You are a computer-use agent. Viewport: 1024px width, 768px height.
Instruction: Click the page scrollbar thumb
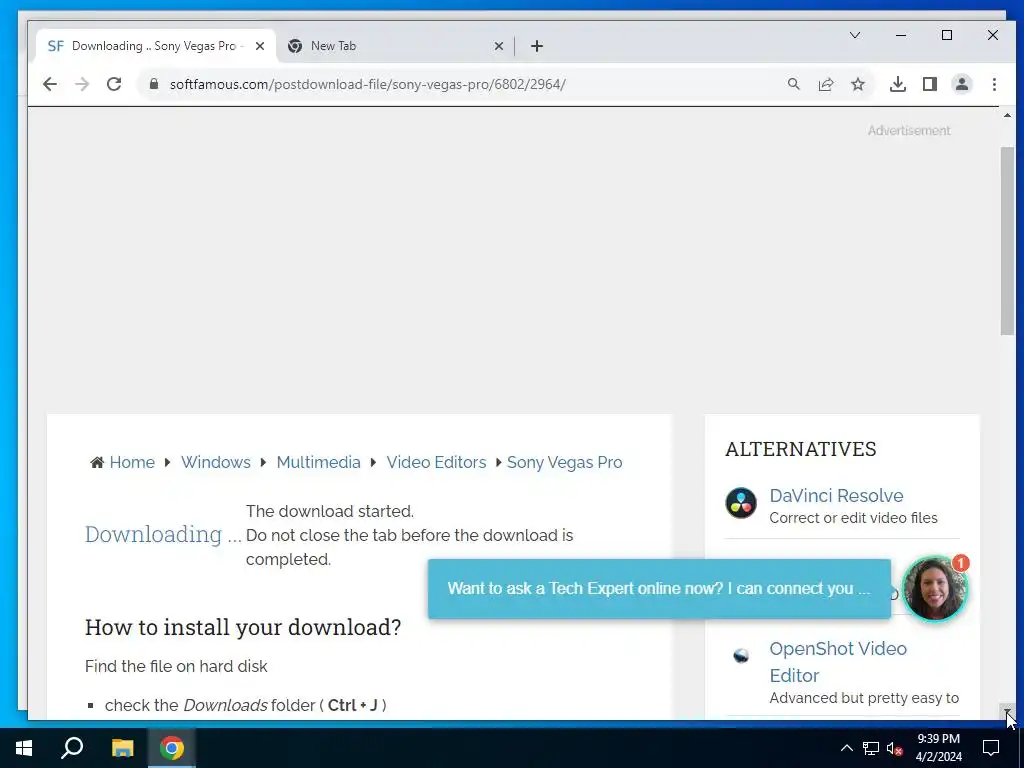point(1007,241)
